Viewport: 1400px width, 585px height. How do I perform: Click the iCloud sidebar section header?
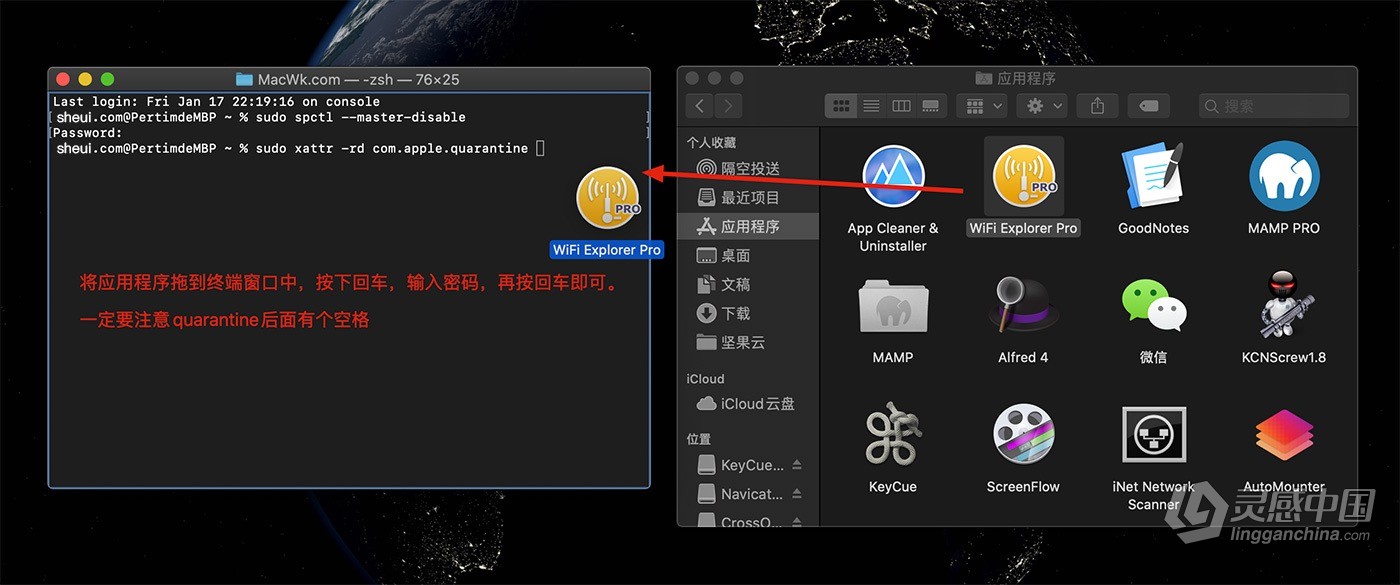(x=705, y=379)
